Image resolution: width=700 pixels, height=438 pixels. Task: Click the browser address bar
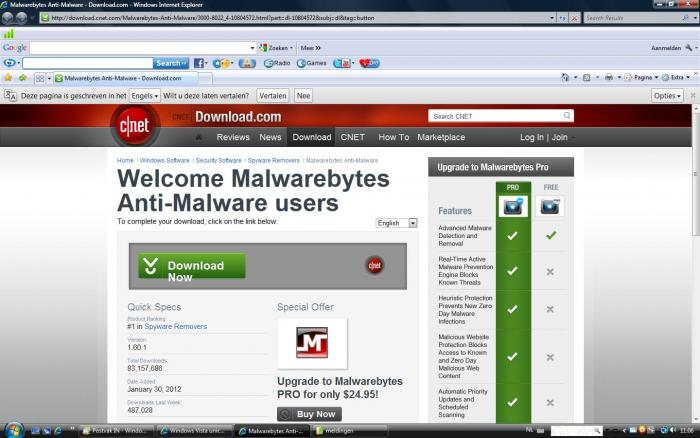tap(295, 18)
